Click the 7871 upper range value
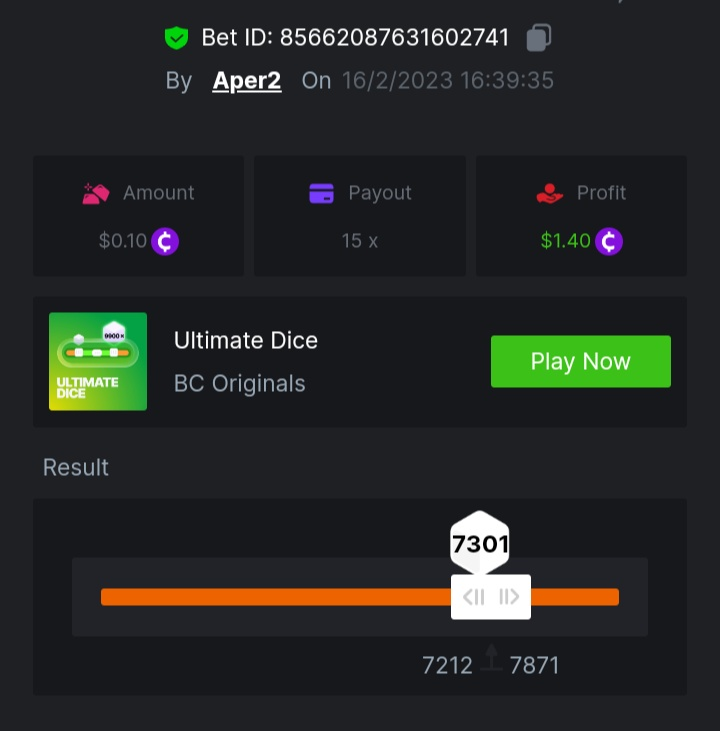The width and height of the screenshot is (720, 731). [535, 665]
